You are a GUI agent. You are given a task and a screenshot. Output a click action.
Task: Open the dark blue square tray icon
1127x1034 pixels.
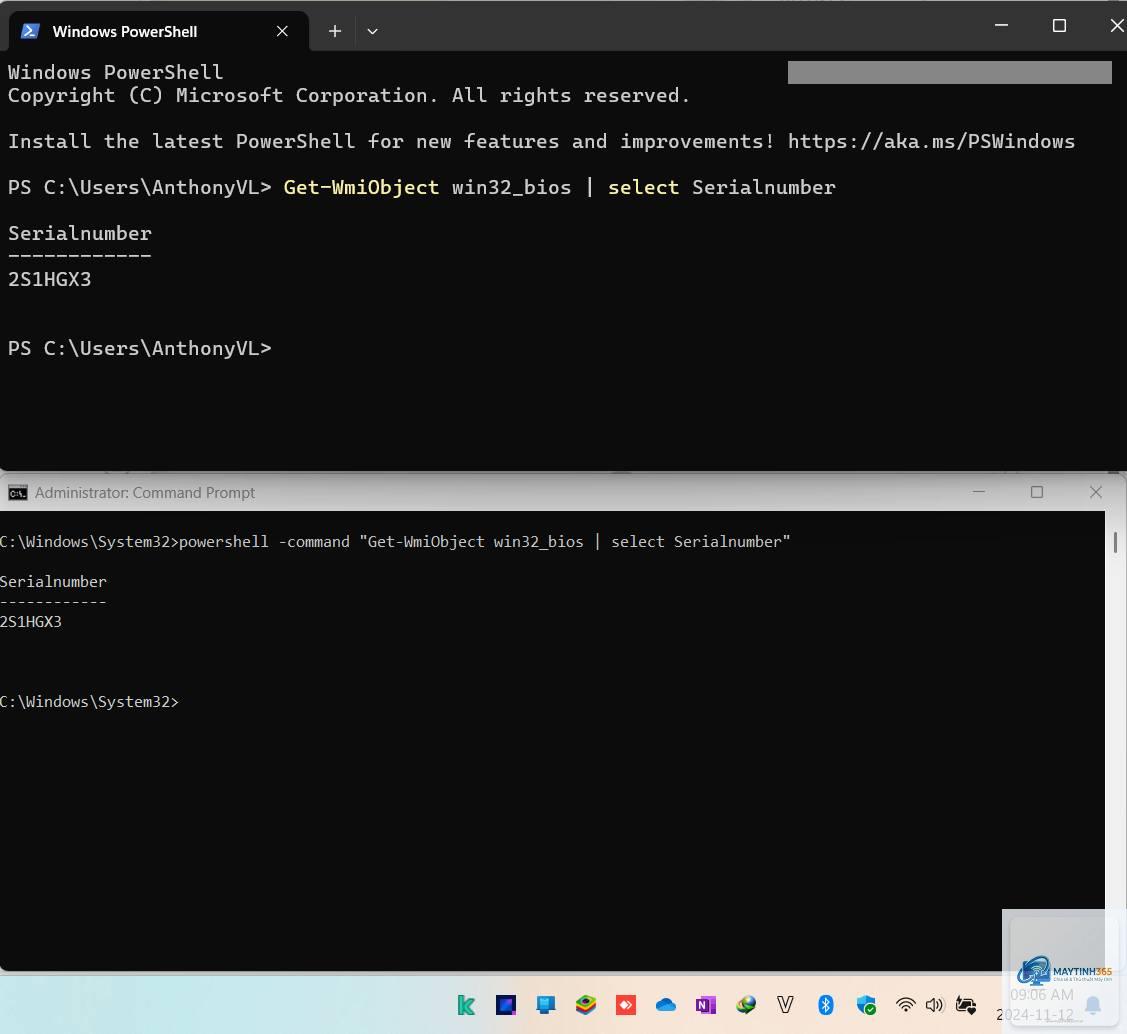point(506,1005)
